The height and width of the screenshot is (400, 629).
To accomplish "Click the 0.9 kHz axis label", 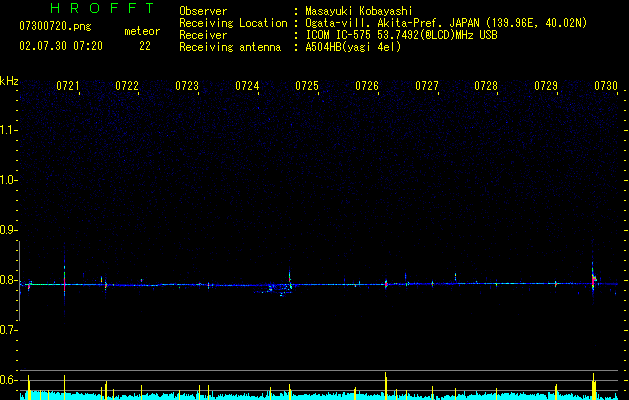I will click(8, 230).
